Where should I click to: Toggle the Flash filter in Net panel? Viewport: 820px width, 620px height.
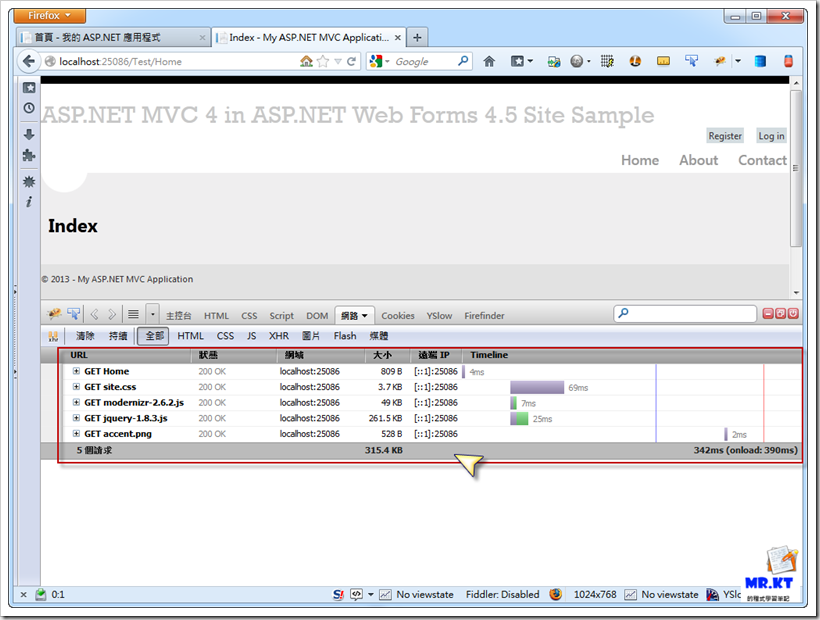point(345,336)
